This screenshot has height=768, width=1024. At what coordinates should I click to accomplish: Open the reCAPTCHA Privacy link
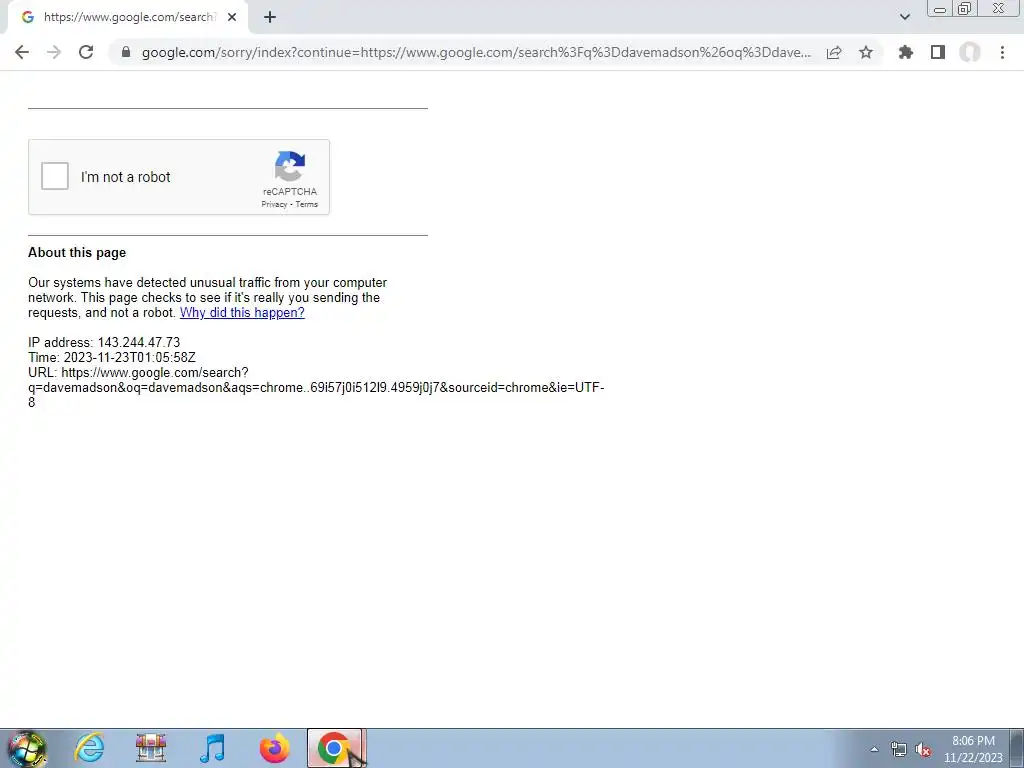[x=274, y=204]
